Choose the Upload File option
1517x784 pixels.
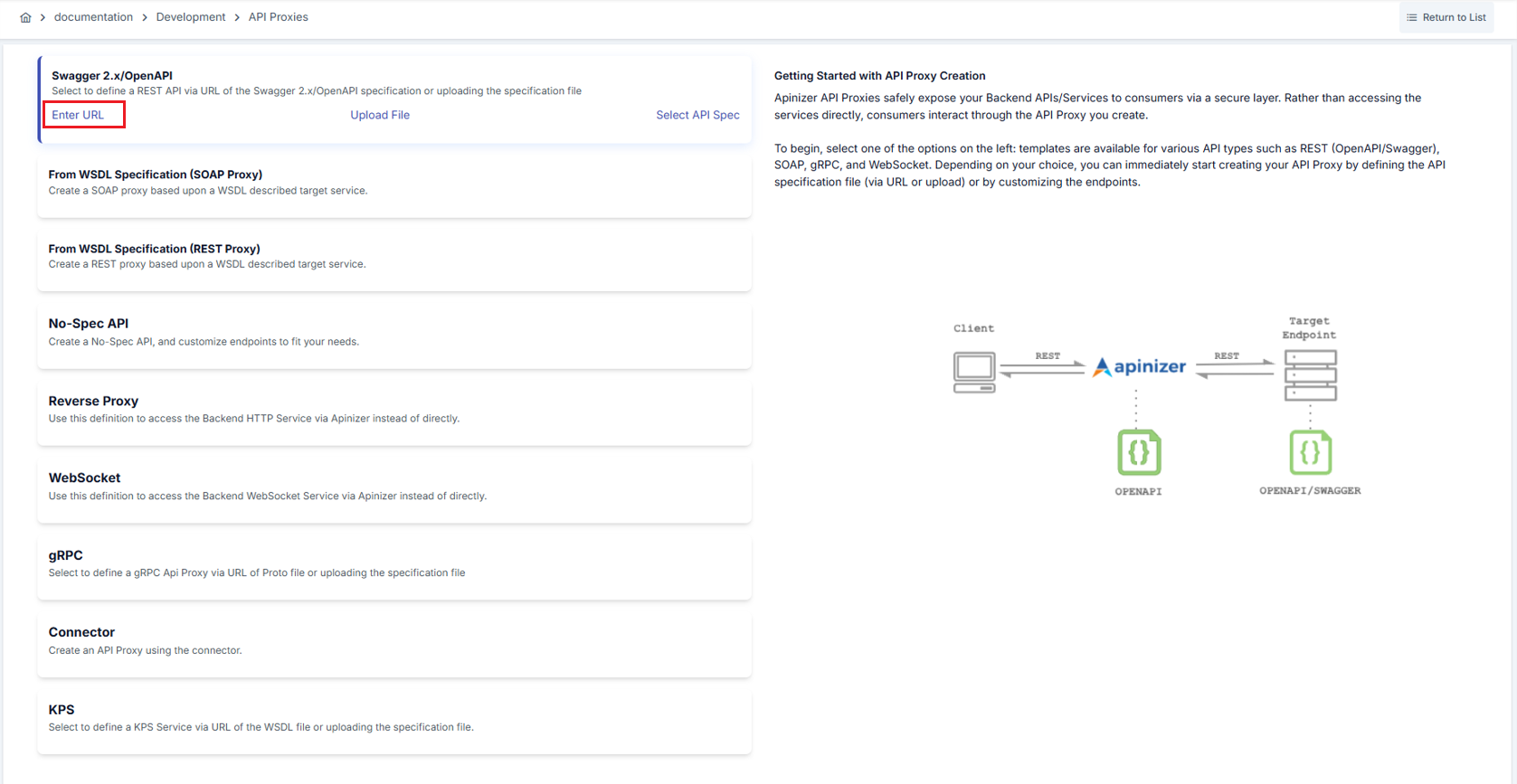pyautogui.click(x=380, y=115)
